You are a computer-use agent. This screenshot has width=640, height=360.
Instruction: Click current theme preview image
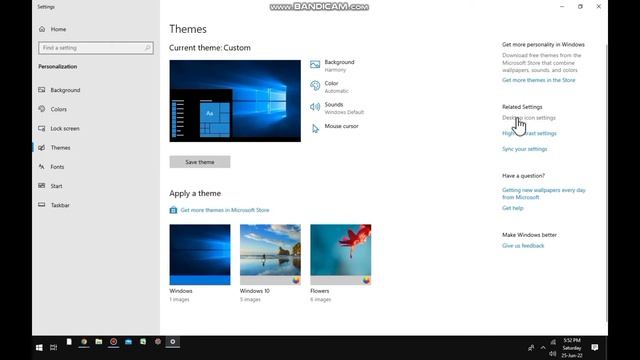235,101
